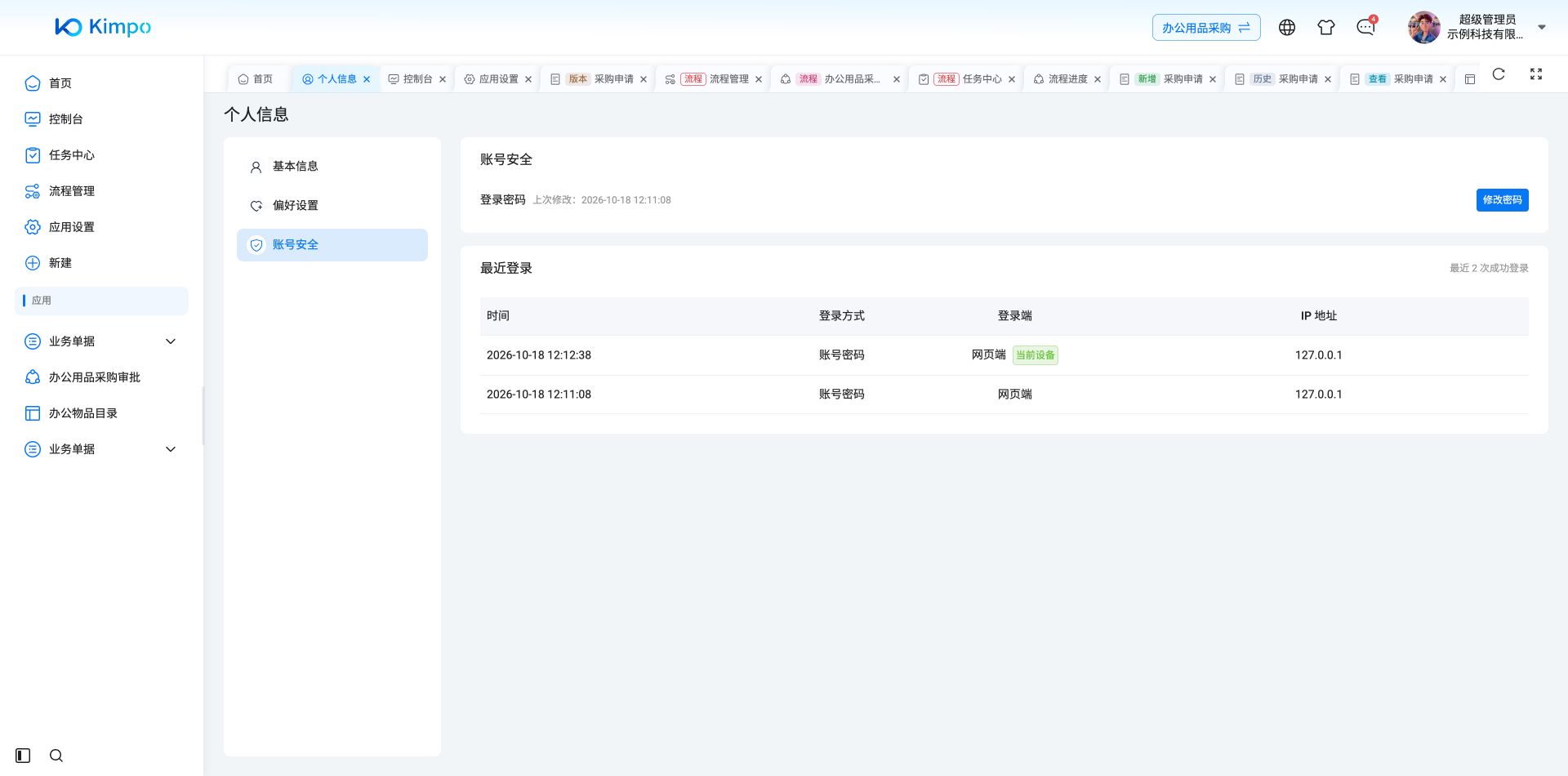Switch application via 办公用品采购 selector
The image size is (1568, 776).
coord(1206,28)
